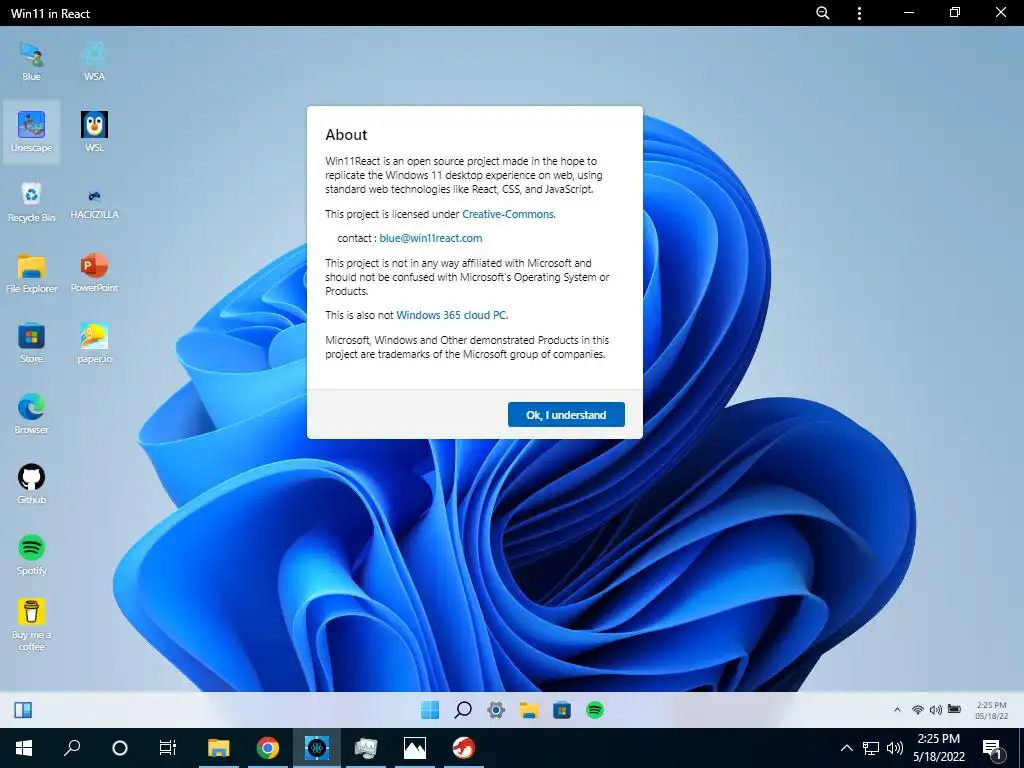Click the battery icon in Win11 tray

tap(954, 709)
